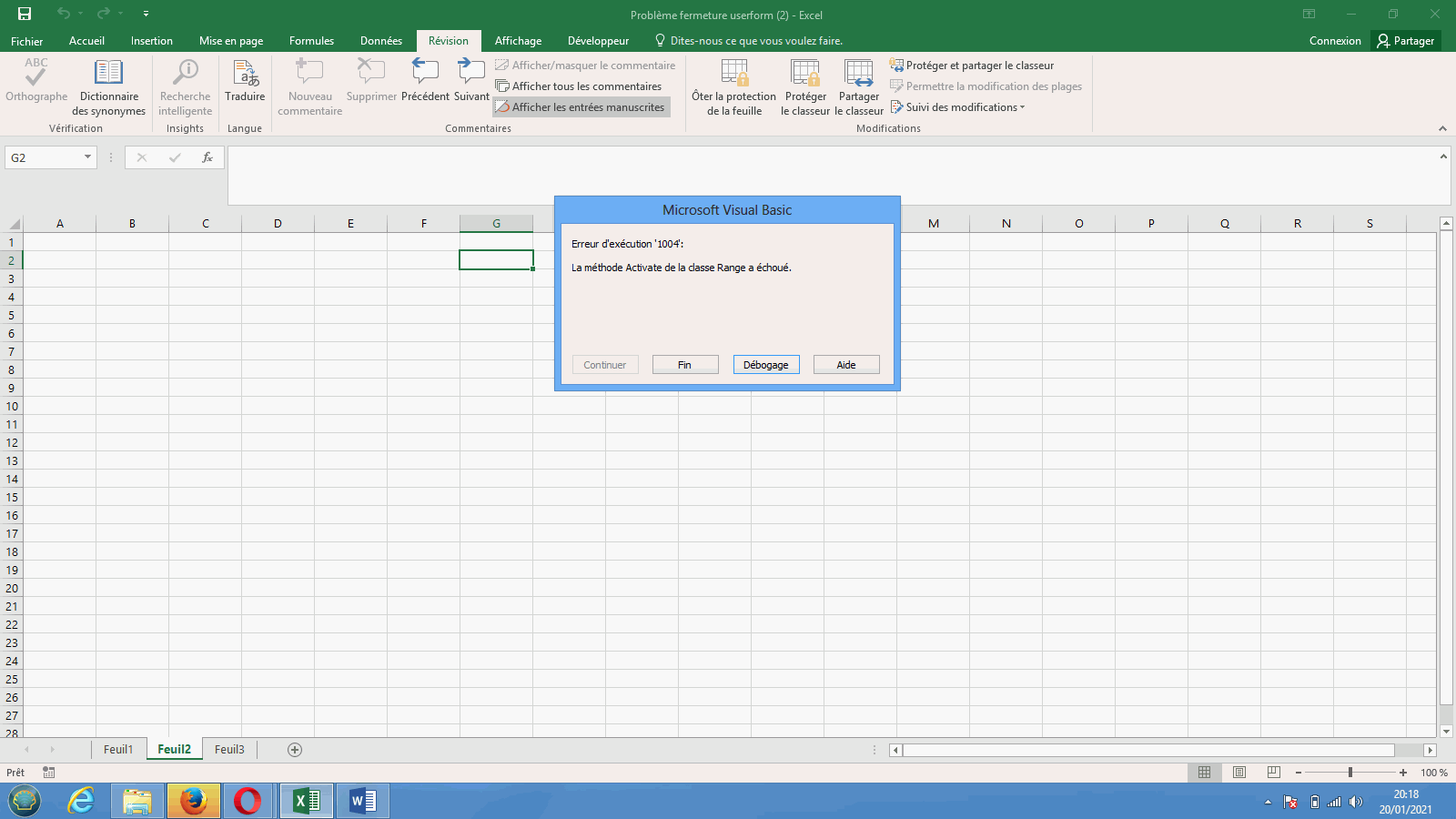Screen dimensions: 1456x819
Task: Toggle Afficher tous les commentaires
Action: pos(579,86)
